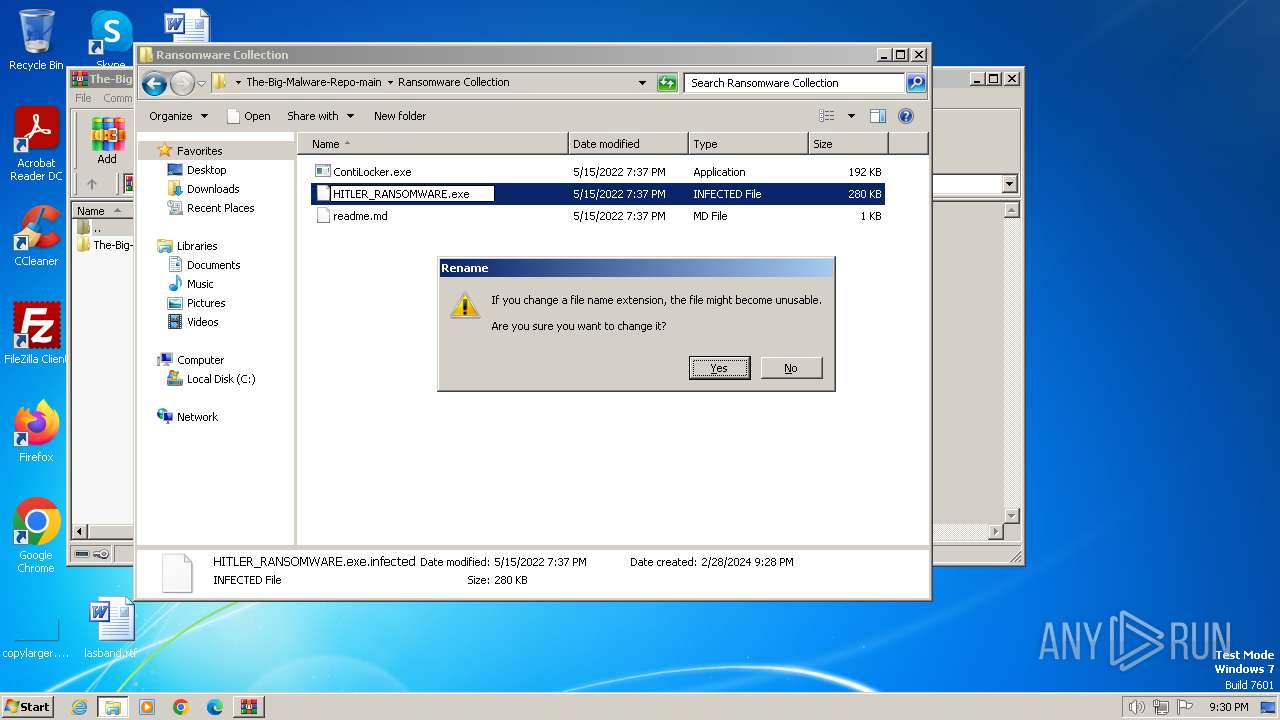Click the rename text field HITLER_RANSOMWARE.exe
1280x720 pixels.
pos(412,194)
